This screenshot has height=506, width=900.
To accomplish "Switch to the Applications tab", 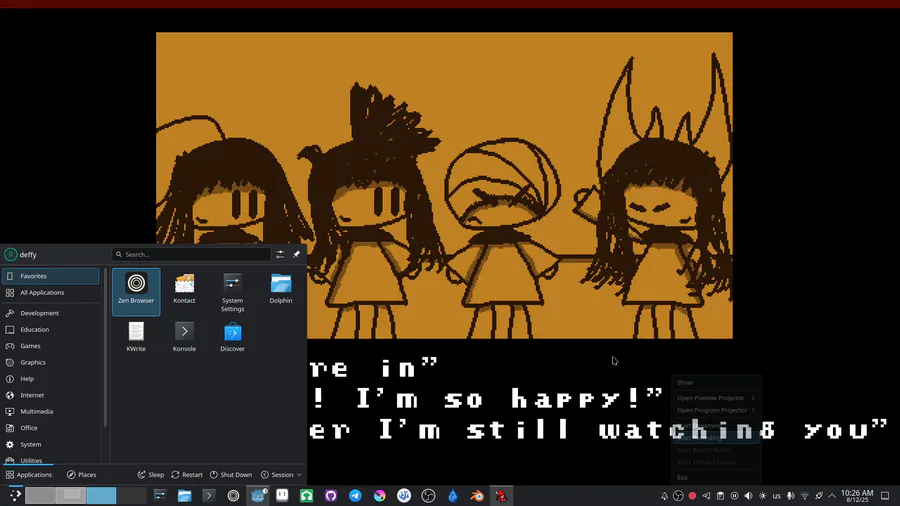I will pyautogui.click(x=29, y=474).
